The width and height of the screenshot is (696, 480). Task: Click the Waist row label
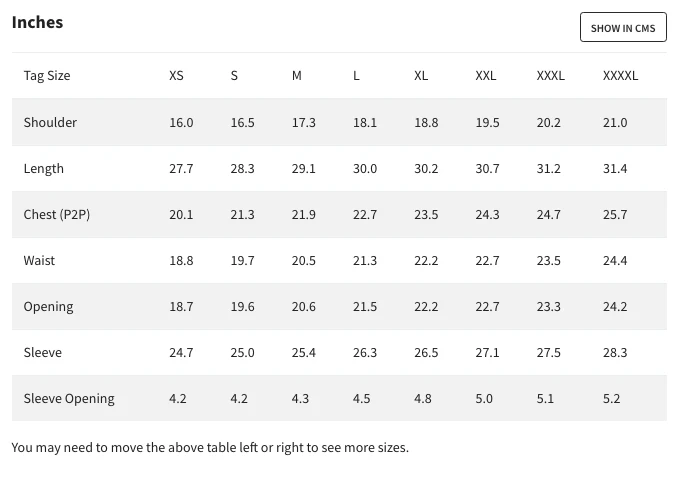(x=40, y=260)
